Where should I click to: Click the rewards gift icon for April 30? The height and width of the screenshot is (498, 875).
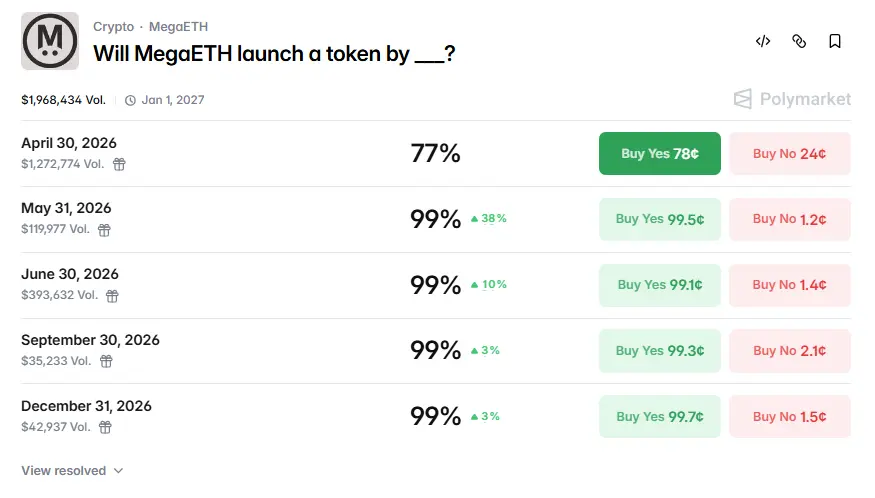pos(119,164)
